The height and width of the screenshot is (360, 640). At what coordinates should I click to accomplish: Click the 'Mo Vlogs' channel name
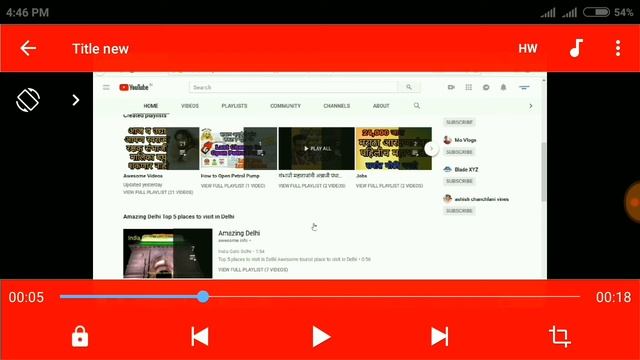[x=465, y=140]
